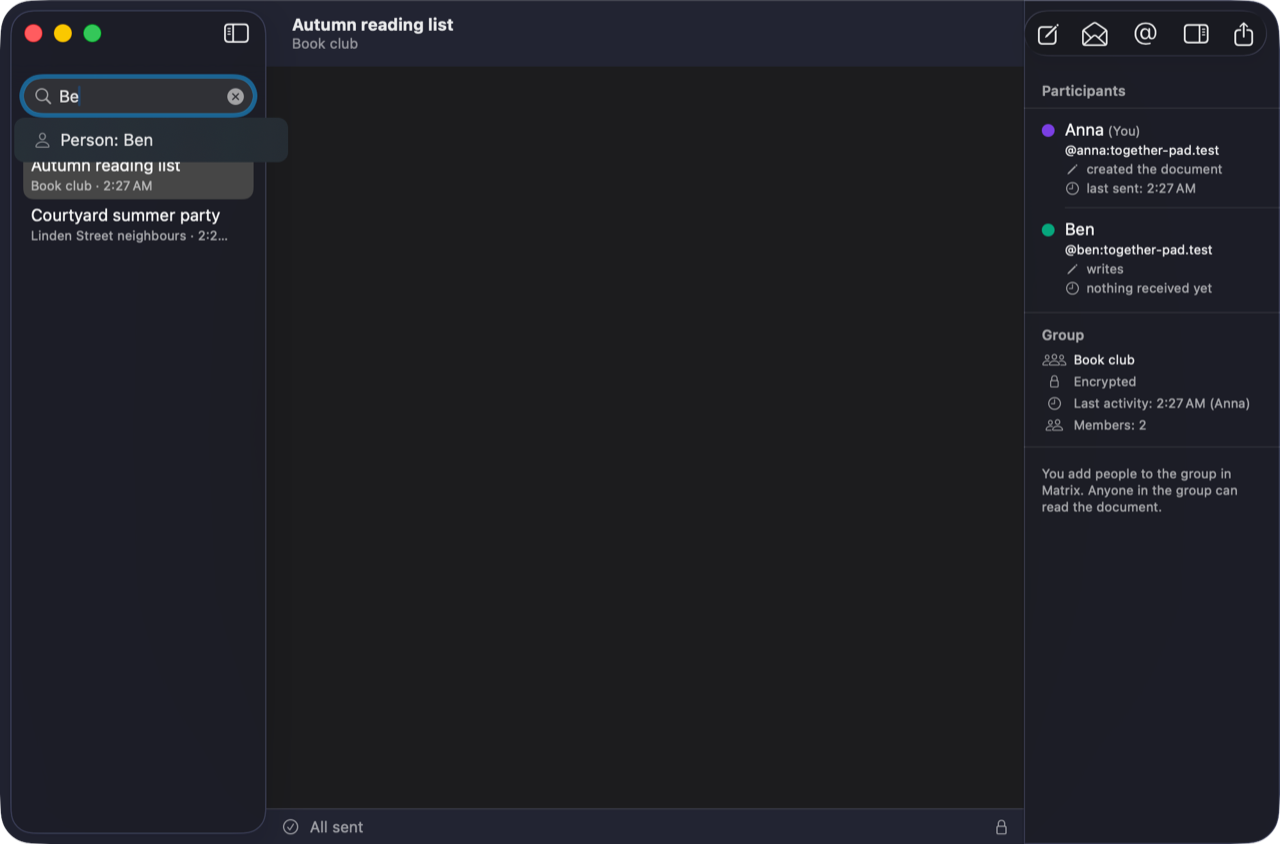Click '@ben:together-pad.test' address
The width and height of the screenshot is (1280, 844).
(1139, 250)
